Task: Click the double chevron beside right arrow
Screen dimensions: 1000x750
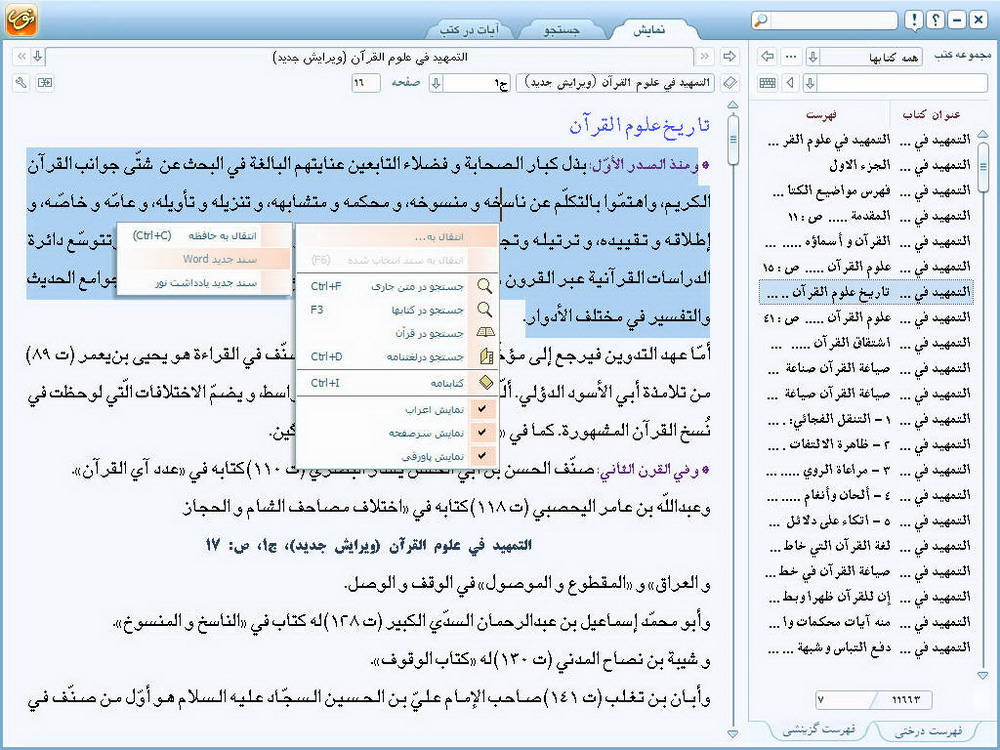Action: click(x=705, y=57)
